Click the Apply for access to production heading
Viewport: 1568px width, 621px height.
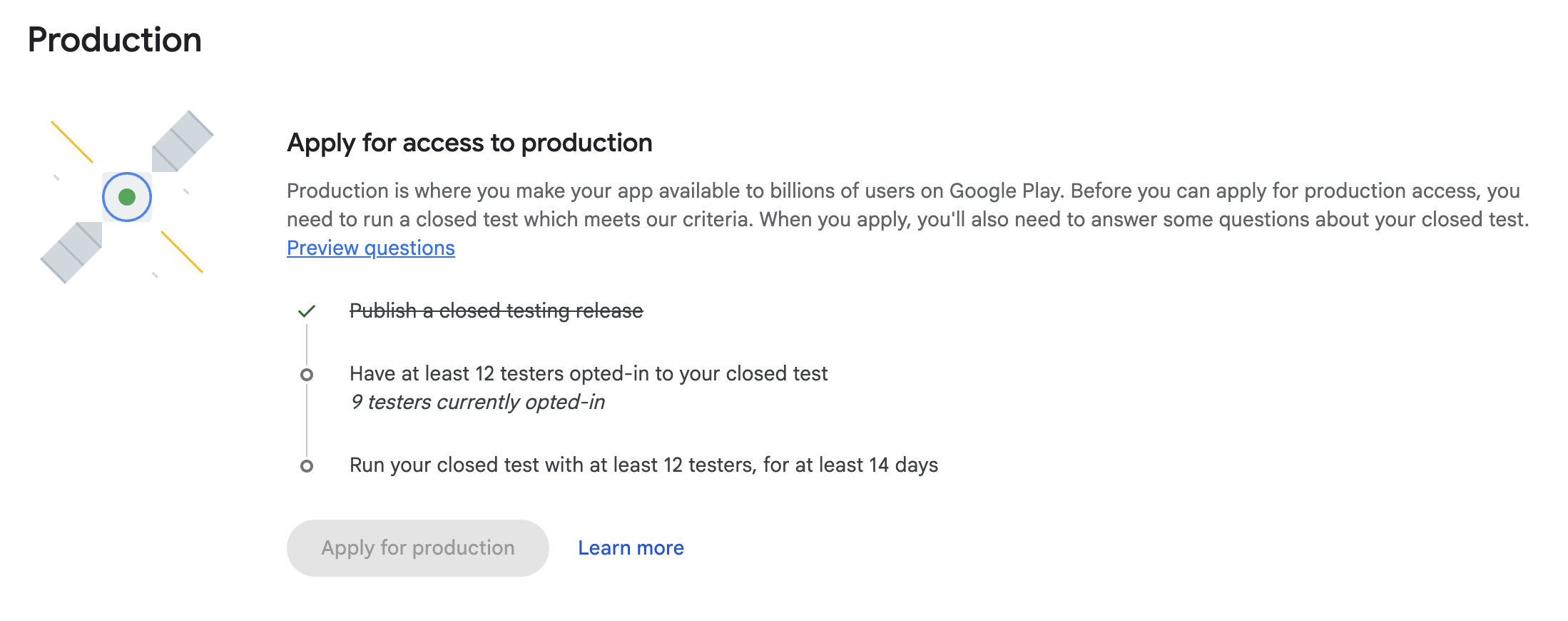point(469,143)
